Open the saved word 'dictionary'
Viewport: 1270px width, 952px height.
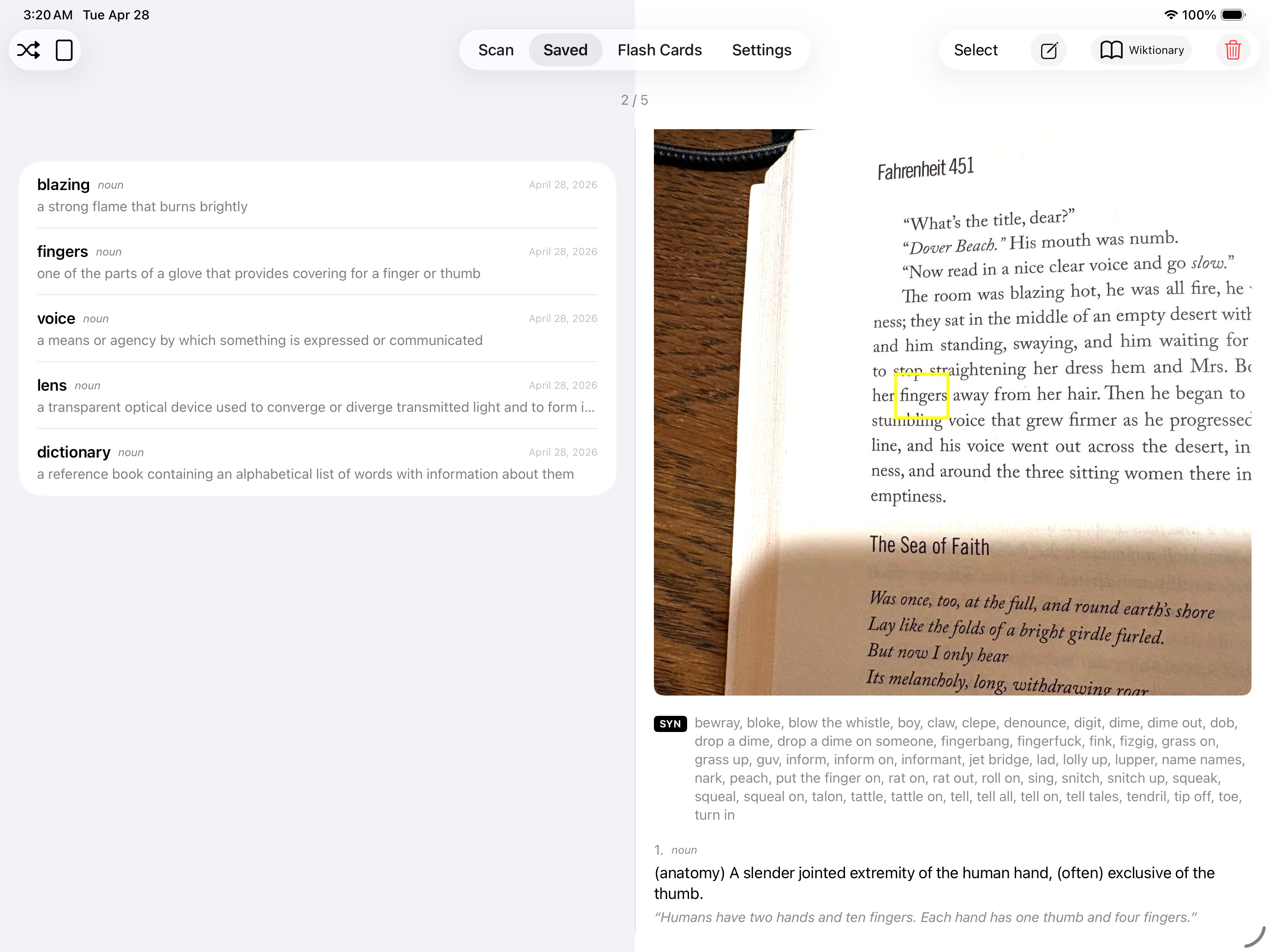point(317,463)
